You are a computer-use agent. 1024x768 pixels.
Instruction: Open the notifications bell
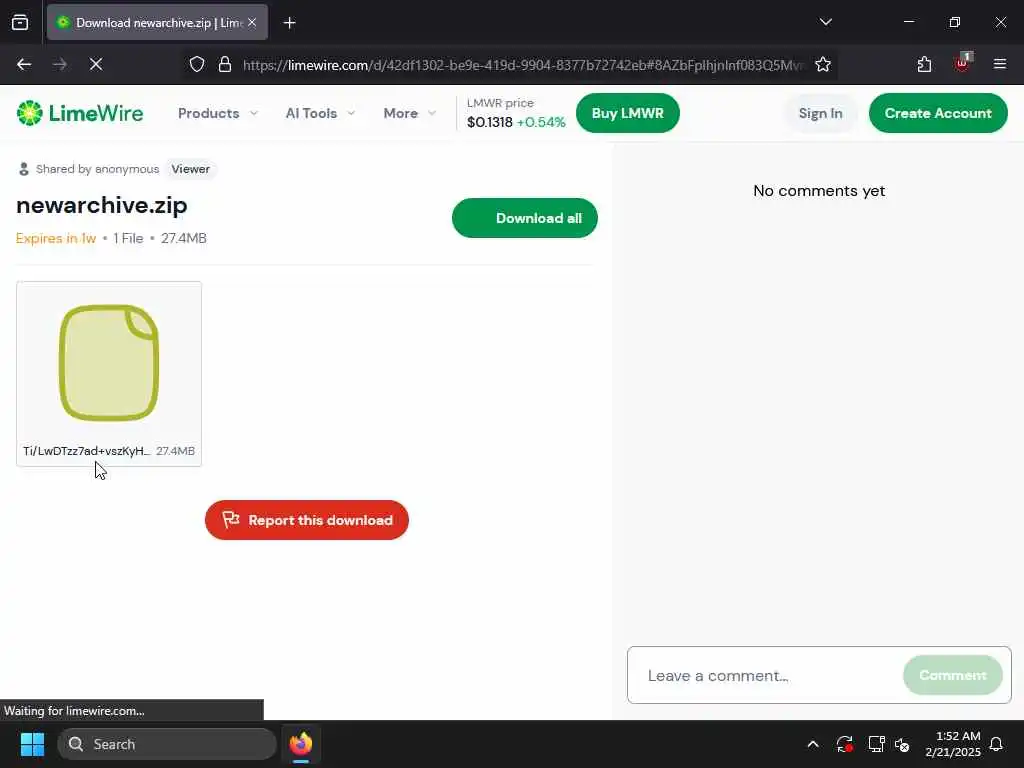997,744
